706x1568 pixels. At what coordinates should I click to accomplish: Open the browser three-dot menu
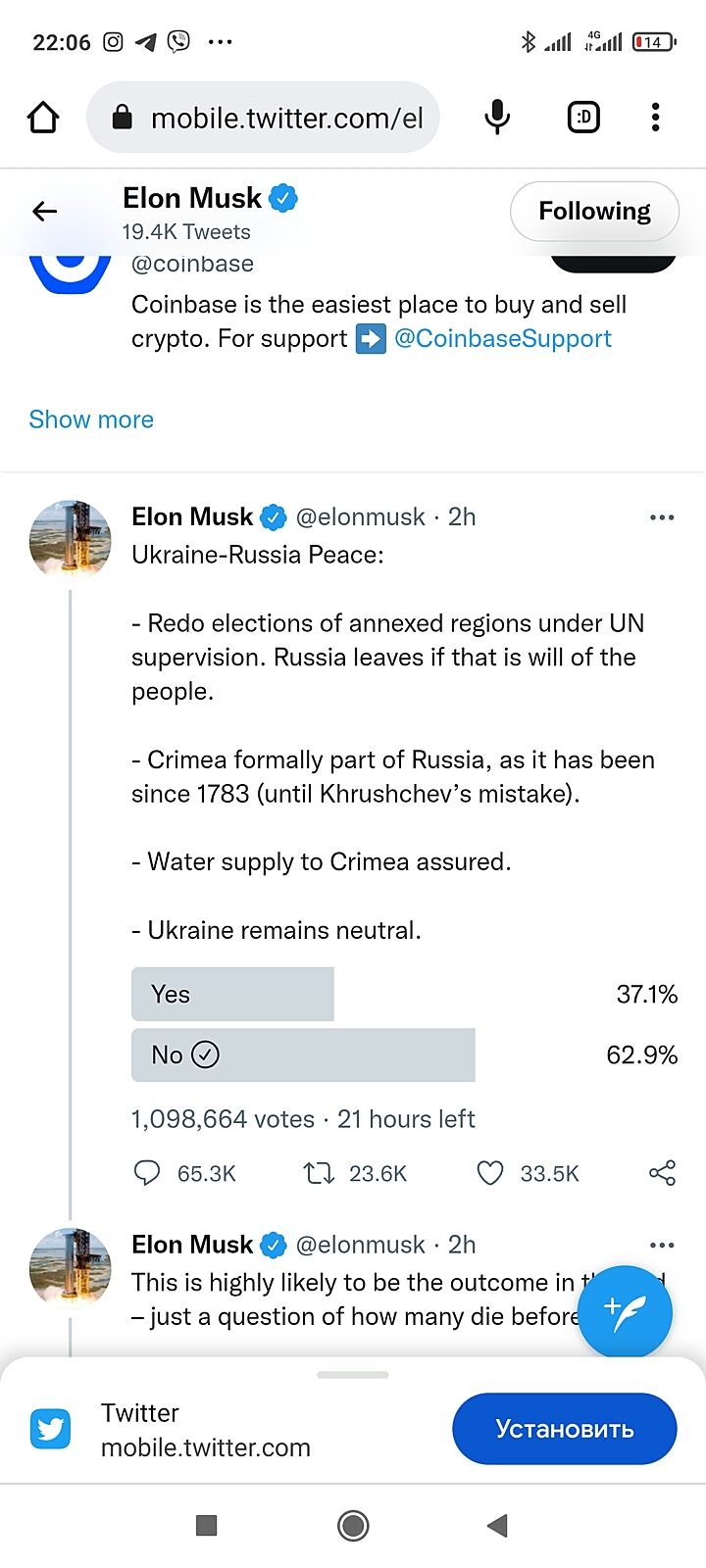click(656, 118)
